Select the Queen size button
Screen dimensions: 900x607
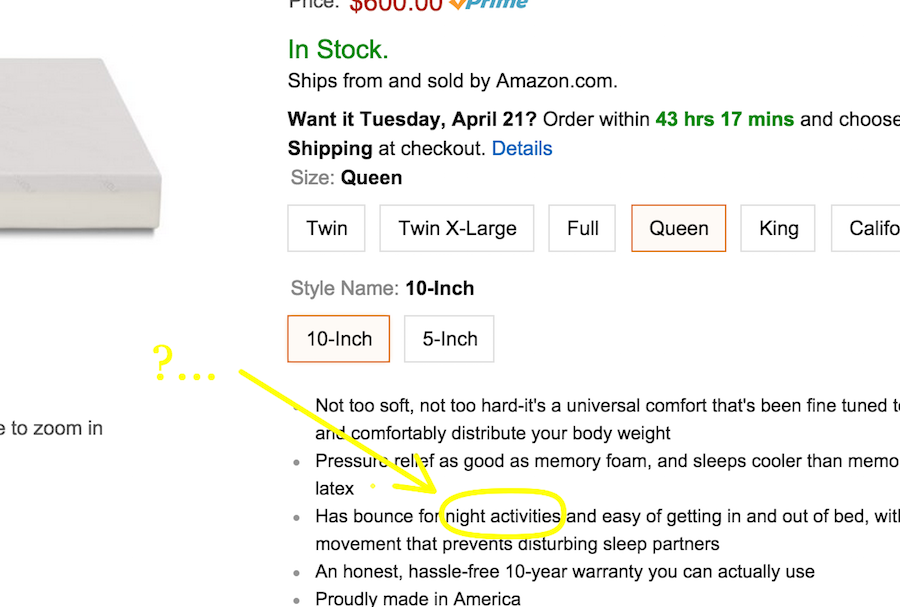[x=679, y=228]
